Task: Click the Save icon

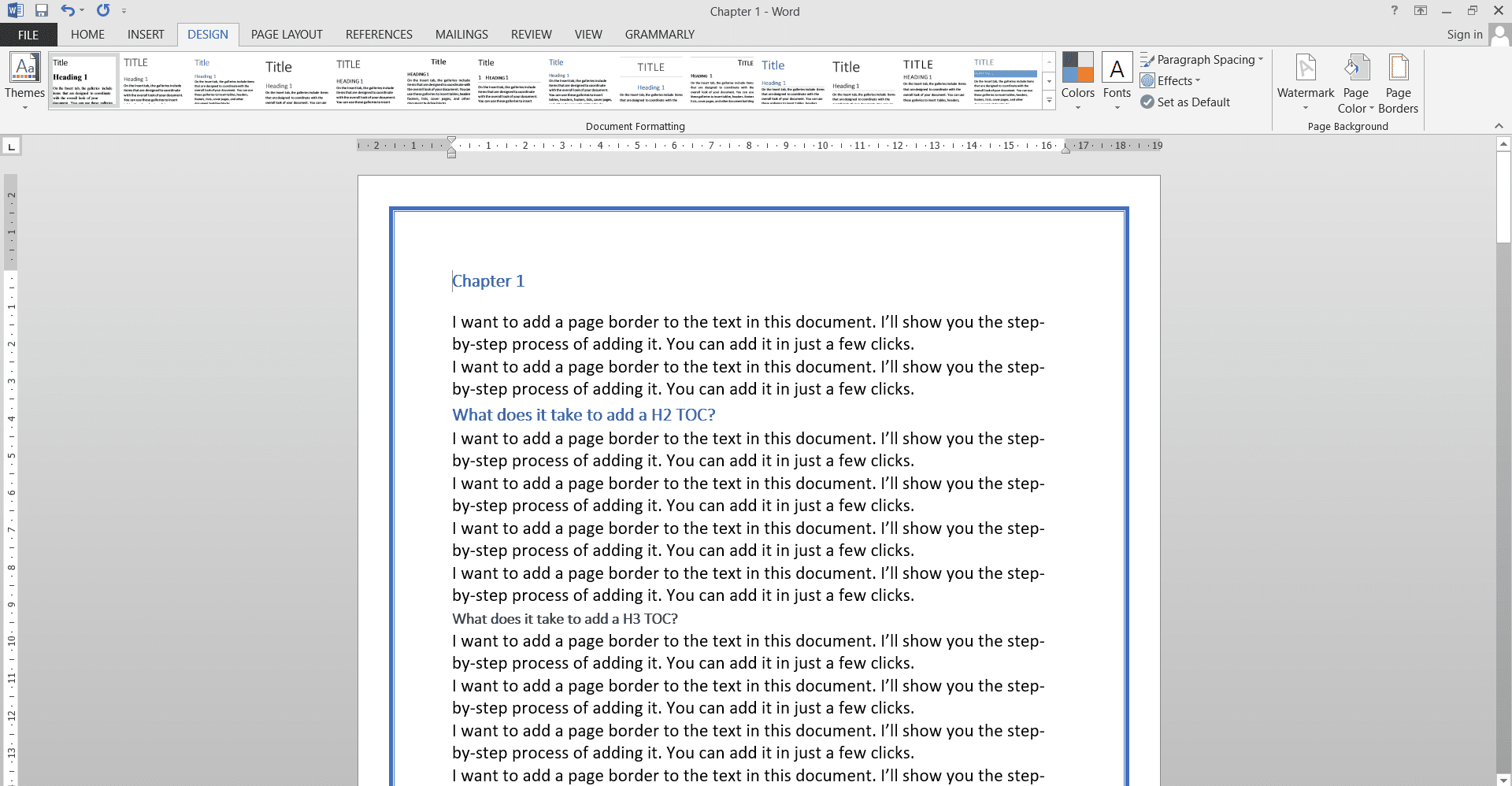Action: click(42, 10)
